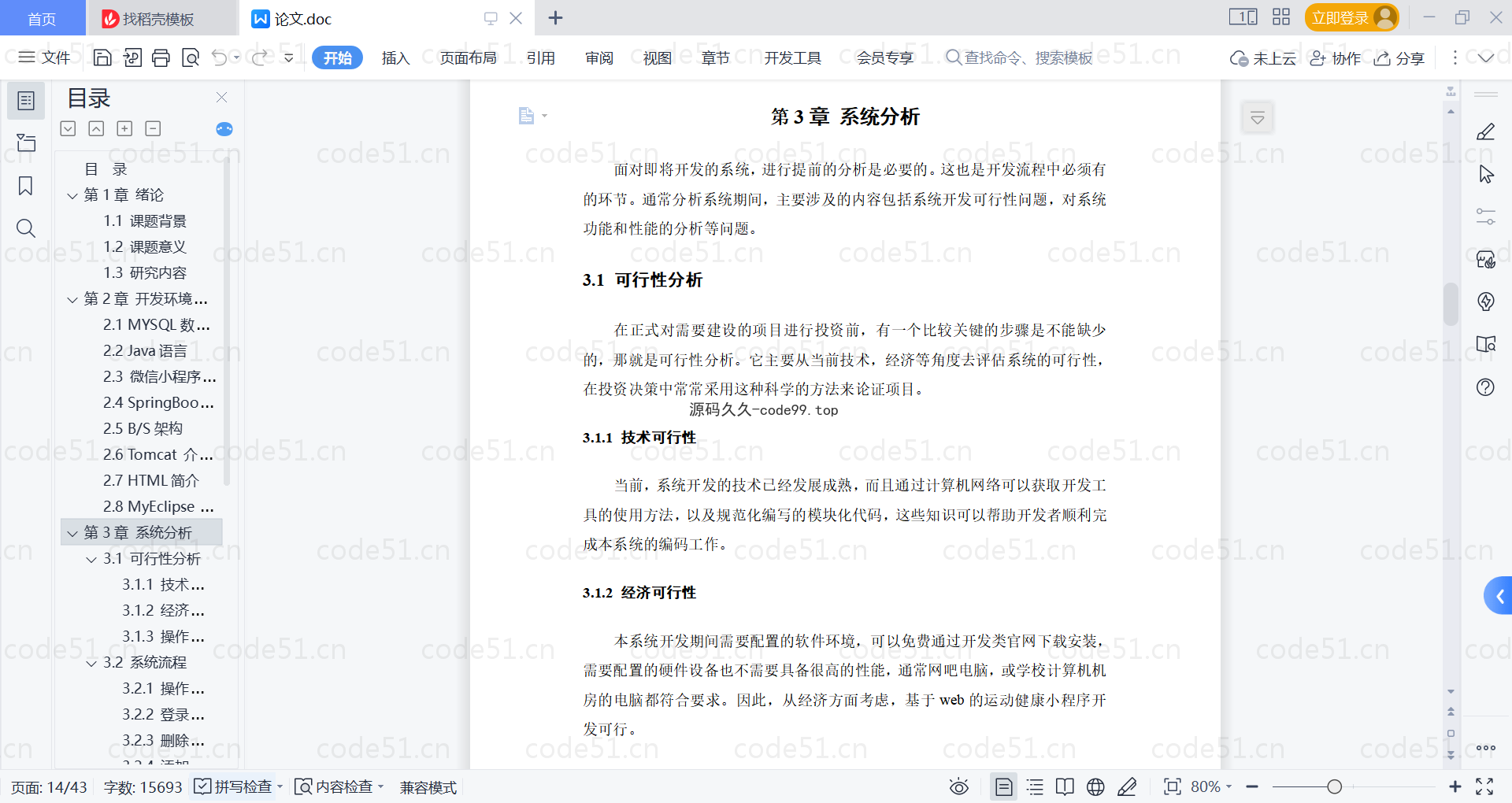Image resolution: width=1512 pixels, height=803 pixels.
Task: Click the Save icon in toolbar
Action: 102,57
